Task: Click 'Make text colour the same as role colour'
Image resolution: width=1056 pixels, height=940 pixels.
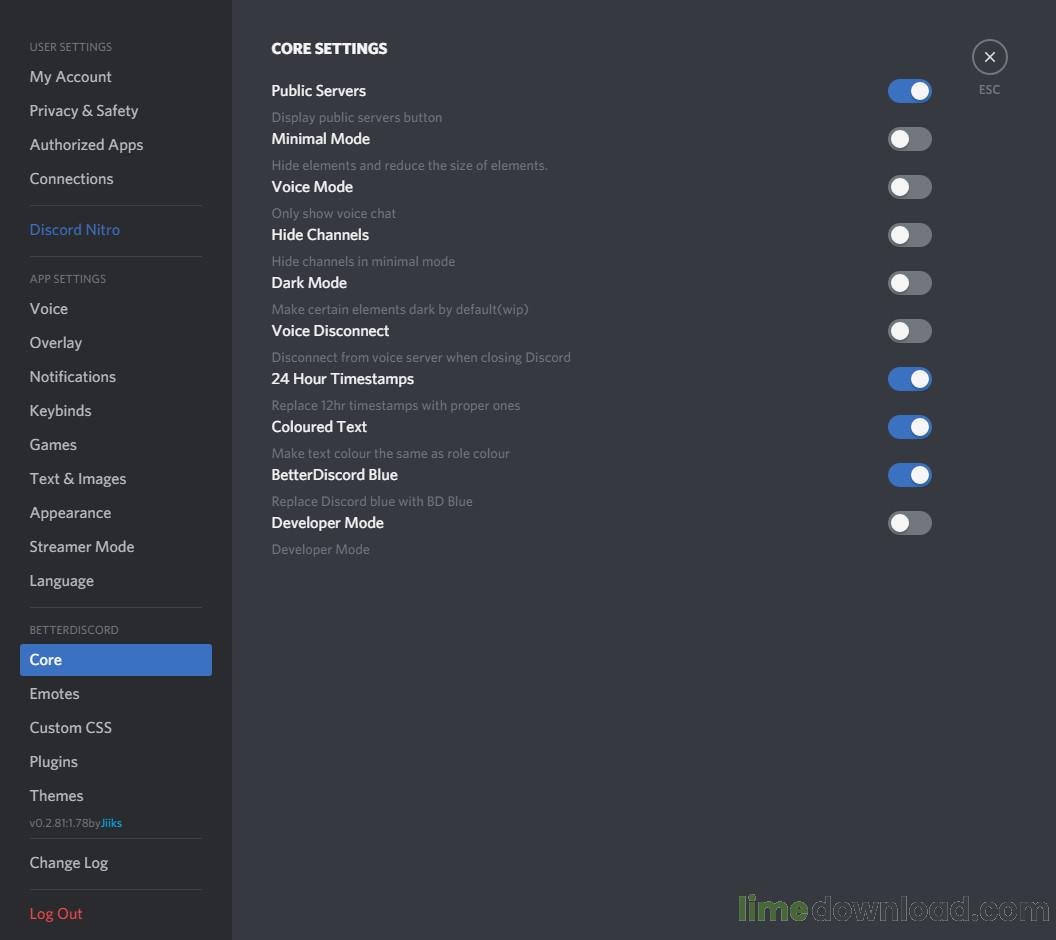Action: [x=391, y=454]
